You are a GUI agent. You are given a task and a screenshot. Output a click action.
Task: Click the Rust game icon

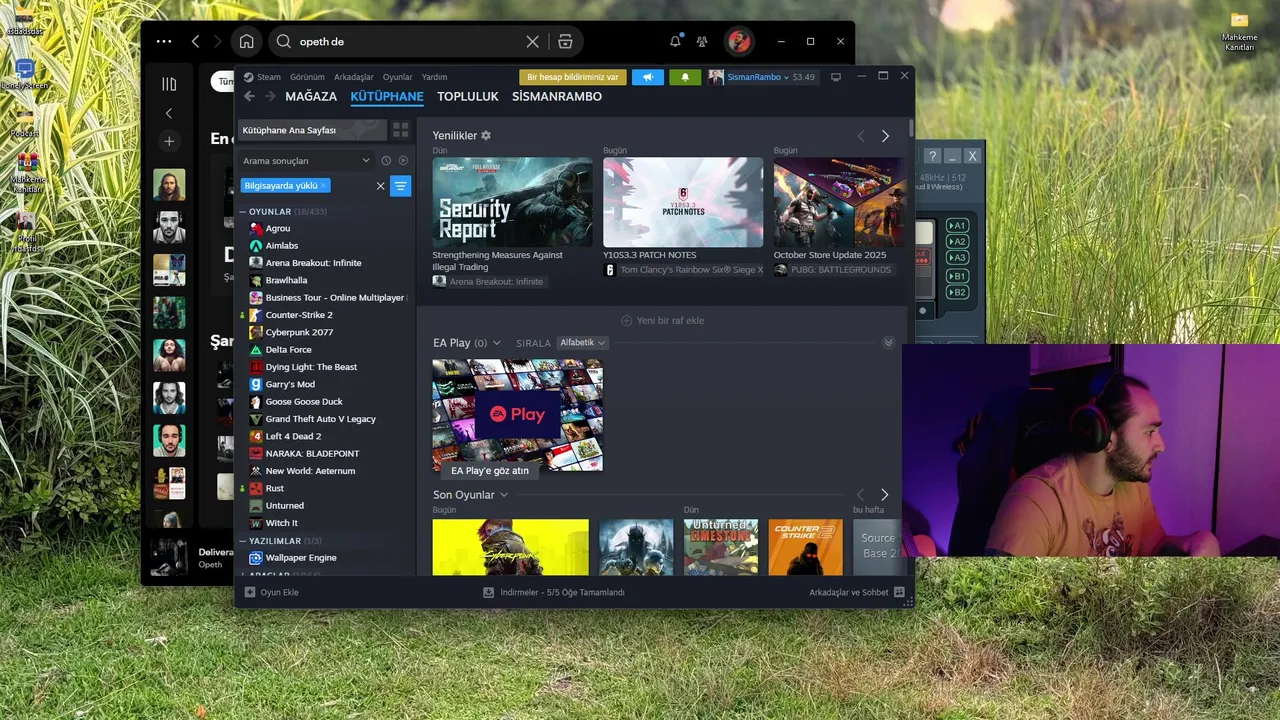(256, 488)
